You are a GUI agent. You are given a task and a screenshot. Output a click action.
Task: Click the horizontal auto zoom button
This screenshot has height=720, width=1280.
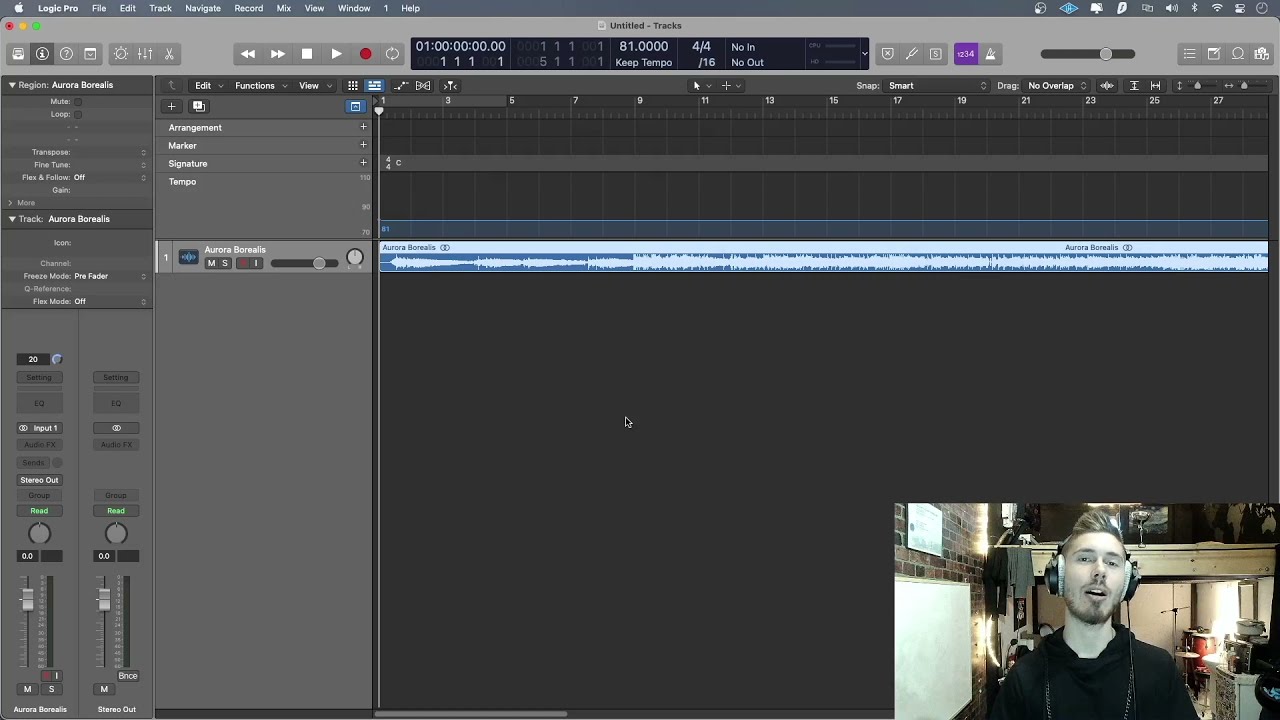tap(1156, 86)
